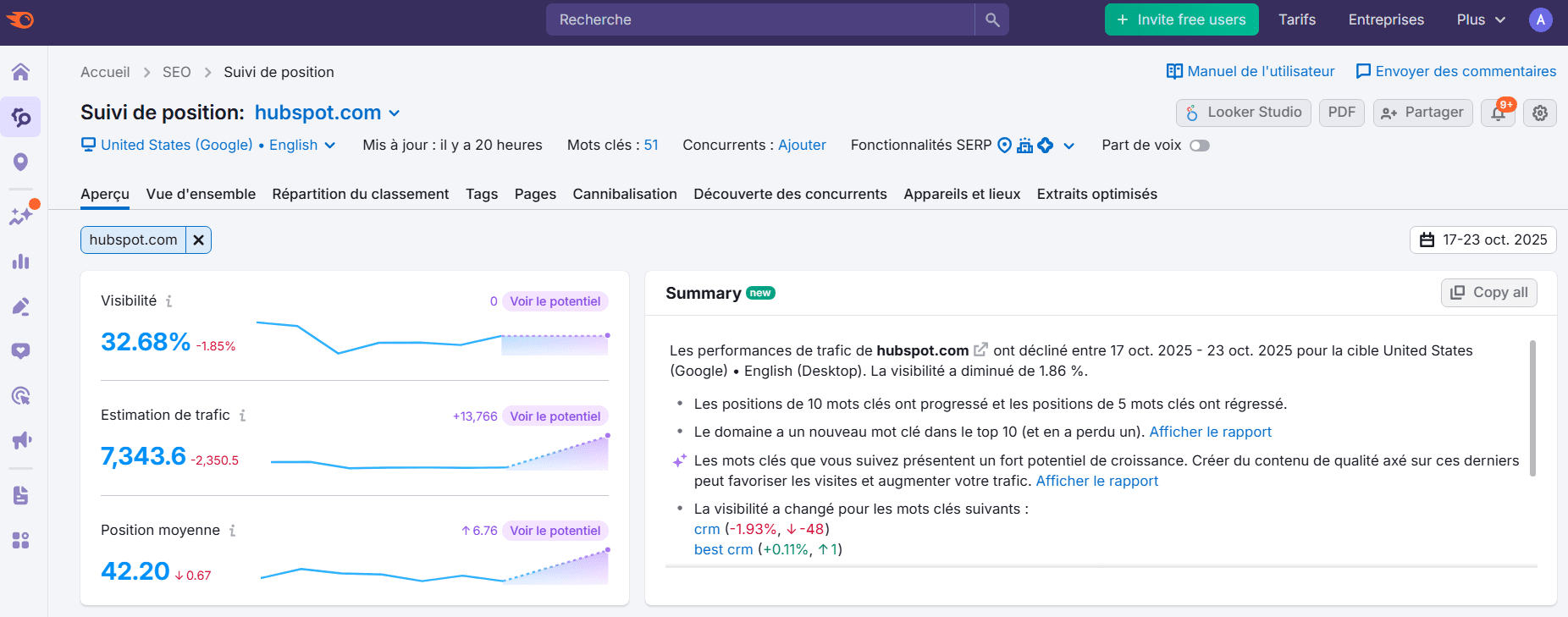Image resolution: width=1568 pixels, height=617 pixels.
Task: Click Position moyenne info icon
Action: 232,531
